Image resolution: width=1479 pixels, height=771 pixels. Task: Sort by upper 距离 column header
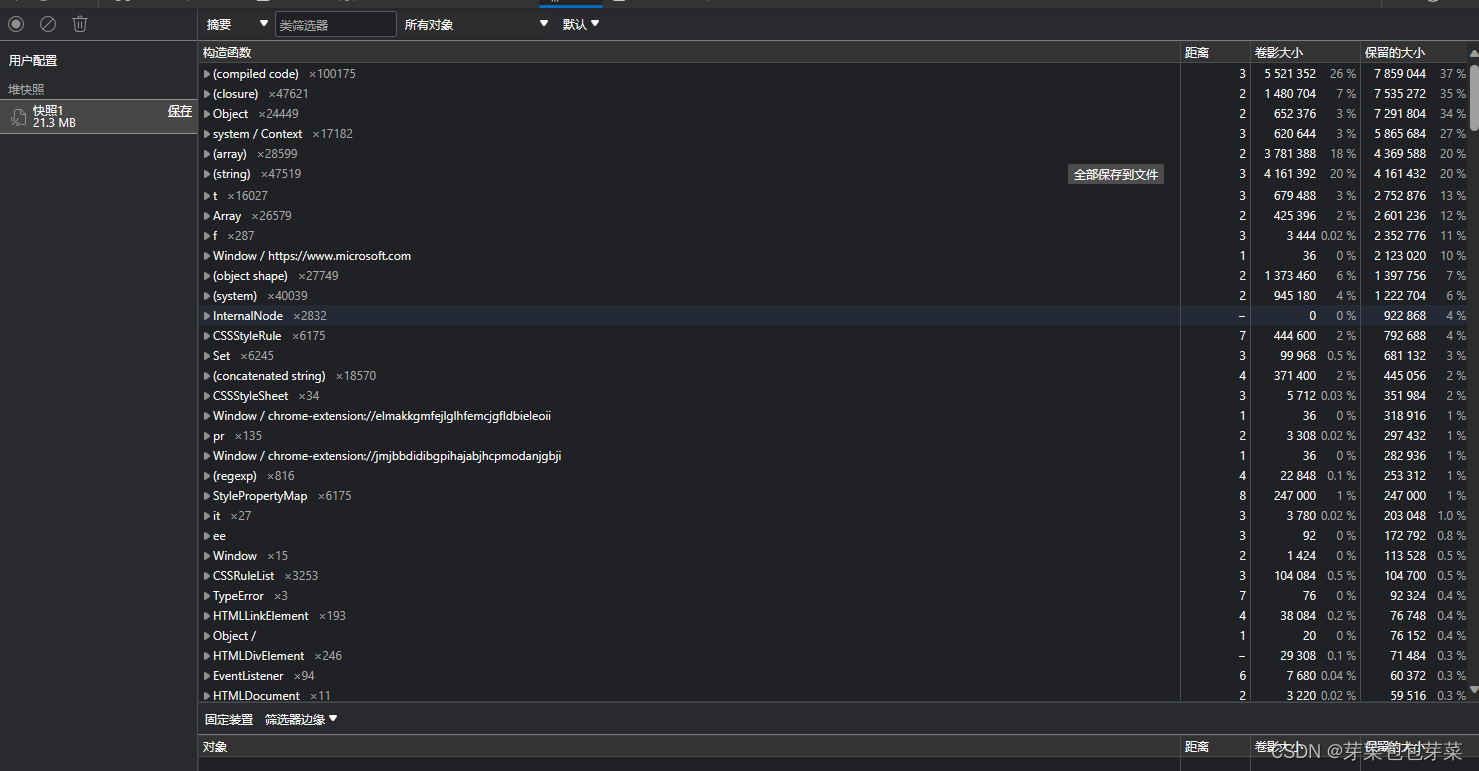click(x=1215, y=52)
